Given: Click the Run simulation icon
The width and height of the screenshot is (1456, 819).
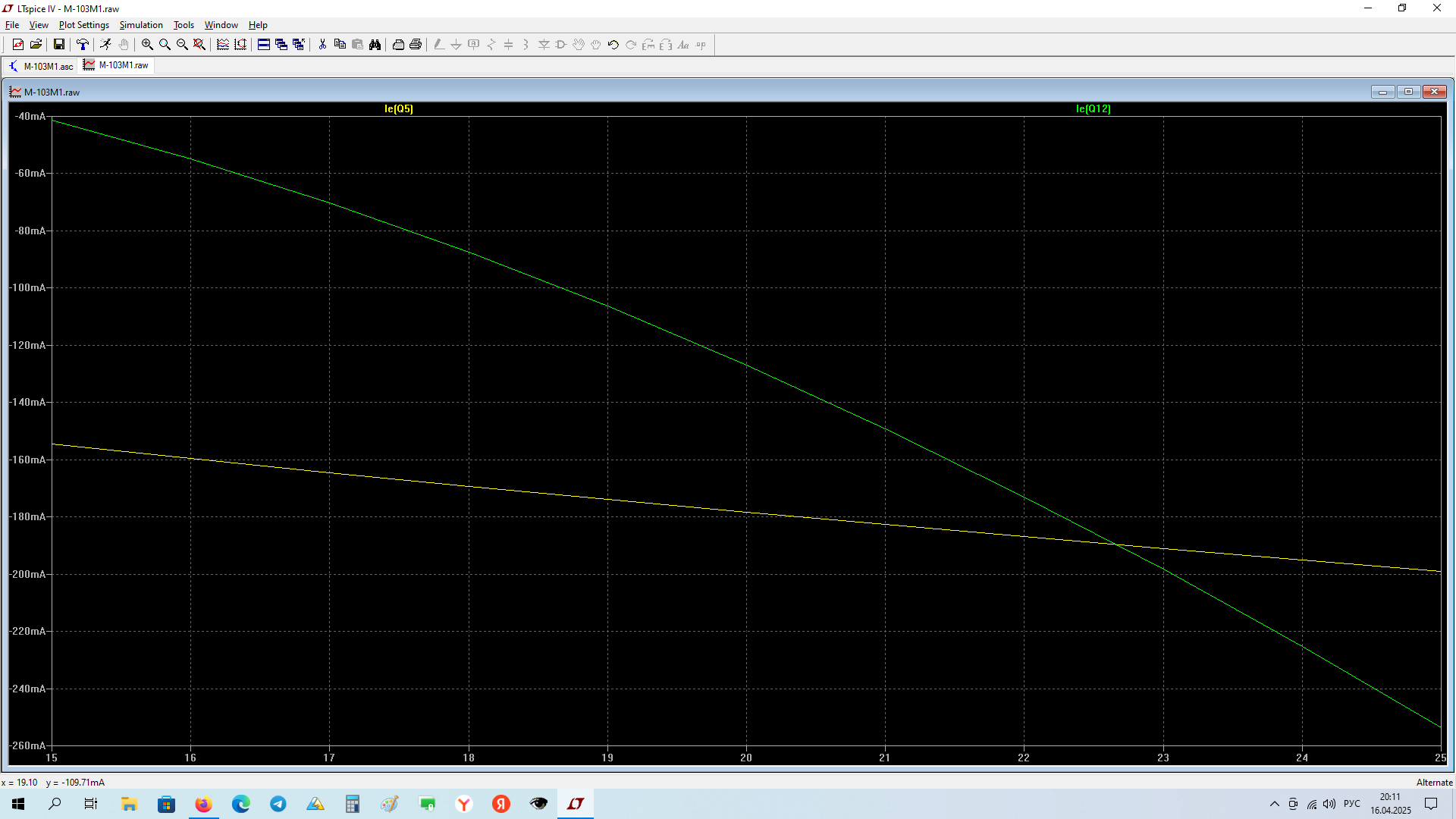Looking at the screenshot, I should pos(105,45).
